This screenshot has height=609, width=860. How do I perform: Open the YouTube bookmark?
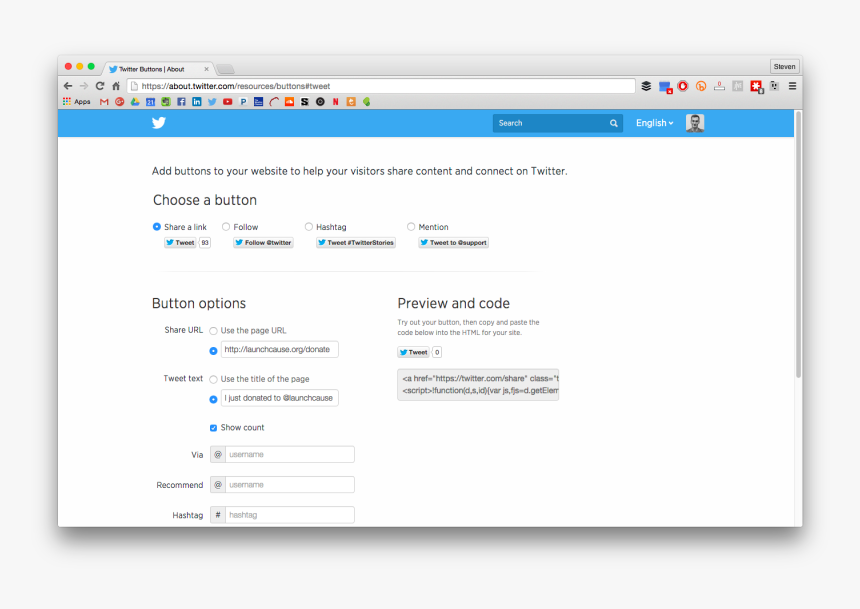pos(228,102)
